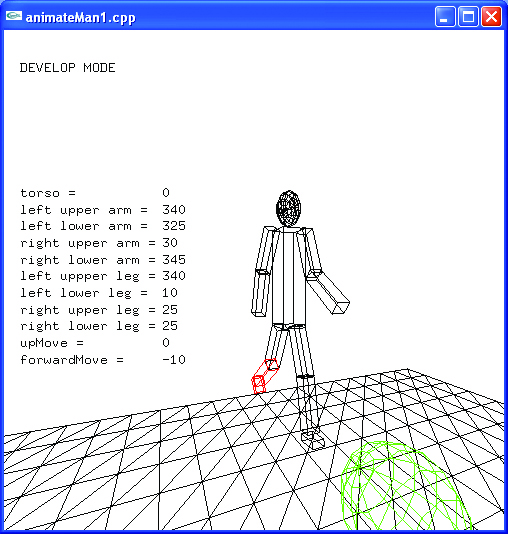Maximize the animateMan1.cpp window
This screenshot has width=508, height=534.
pos(468,16)
